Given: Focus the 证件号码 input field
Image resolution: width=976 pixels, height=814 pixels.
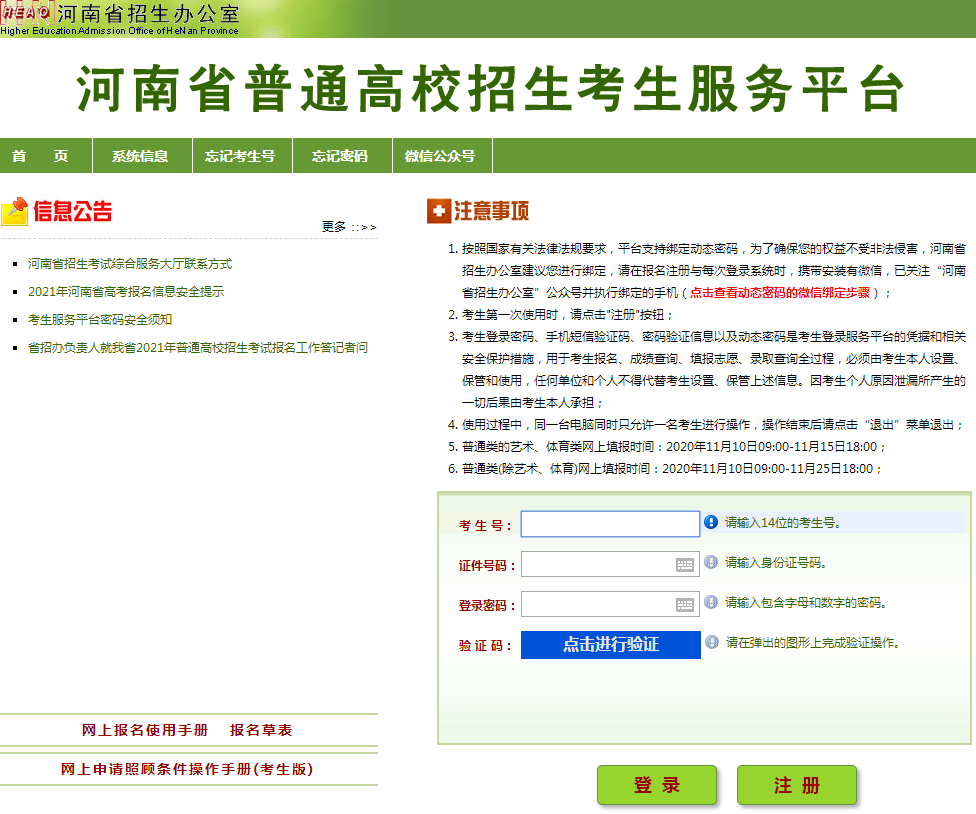Looking at the screenshot, I should (610, 564).
